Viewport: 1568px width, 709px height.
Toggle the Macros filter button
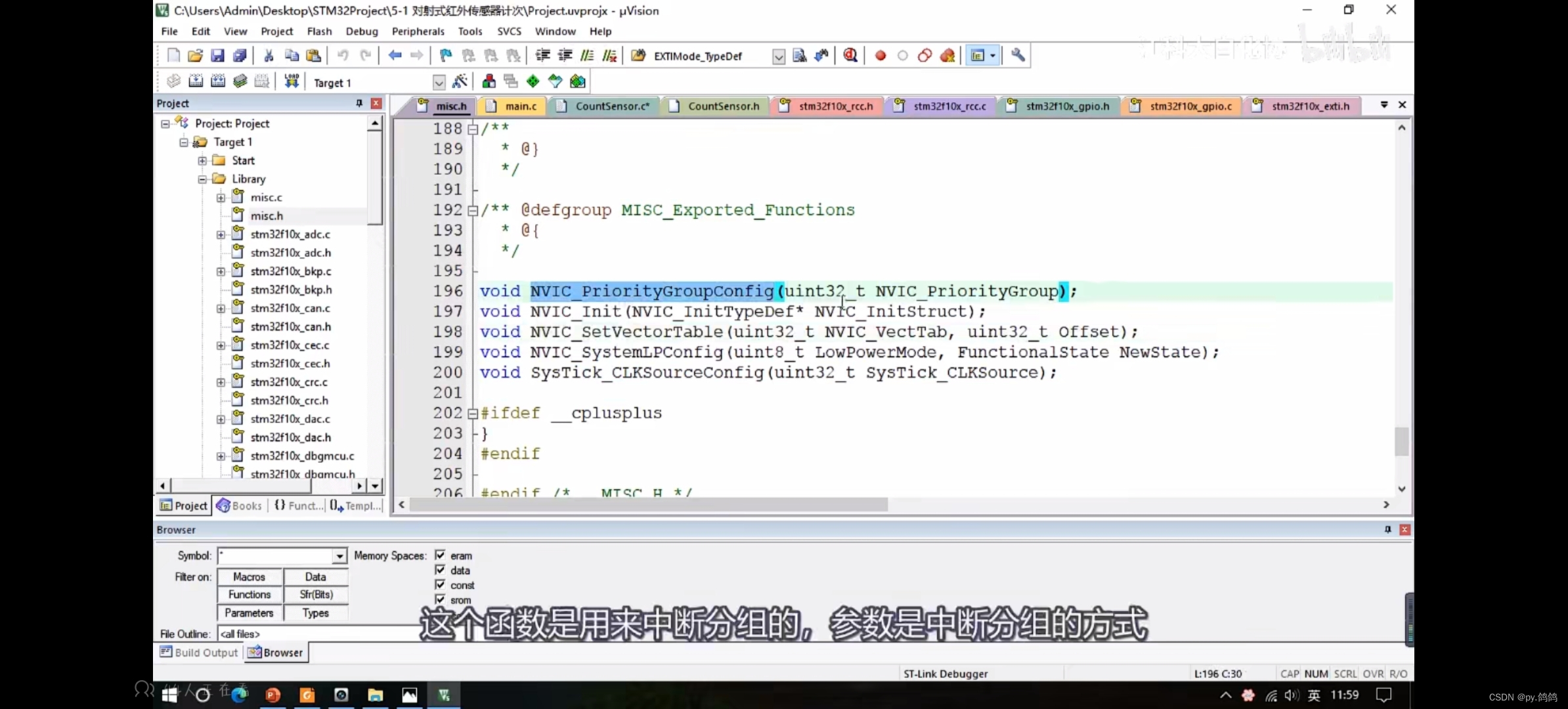(x=250, y=576)
